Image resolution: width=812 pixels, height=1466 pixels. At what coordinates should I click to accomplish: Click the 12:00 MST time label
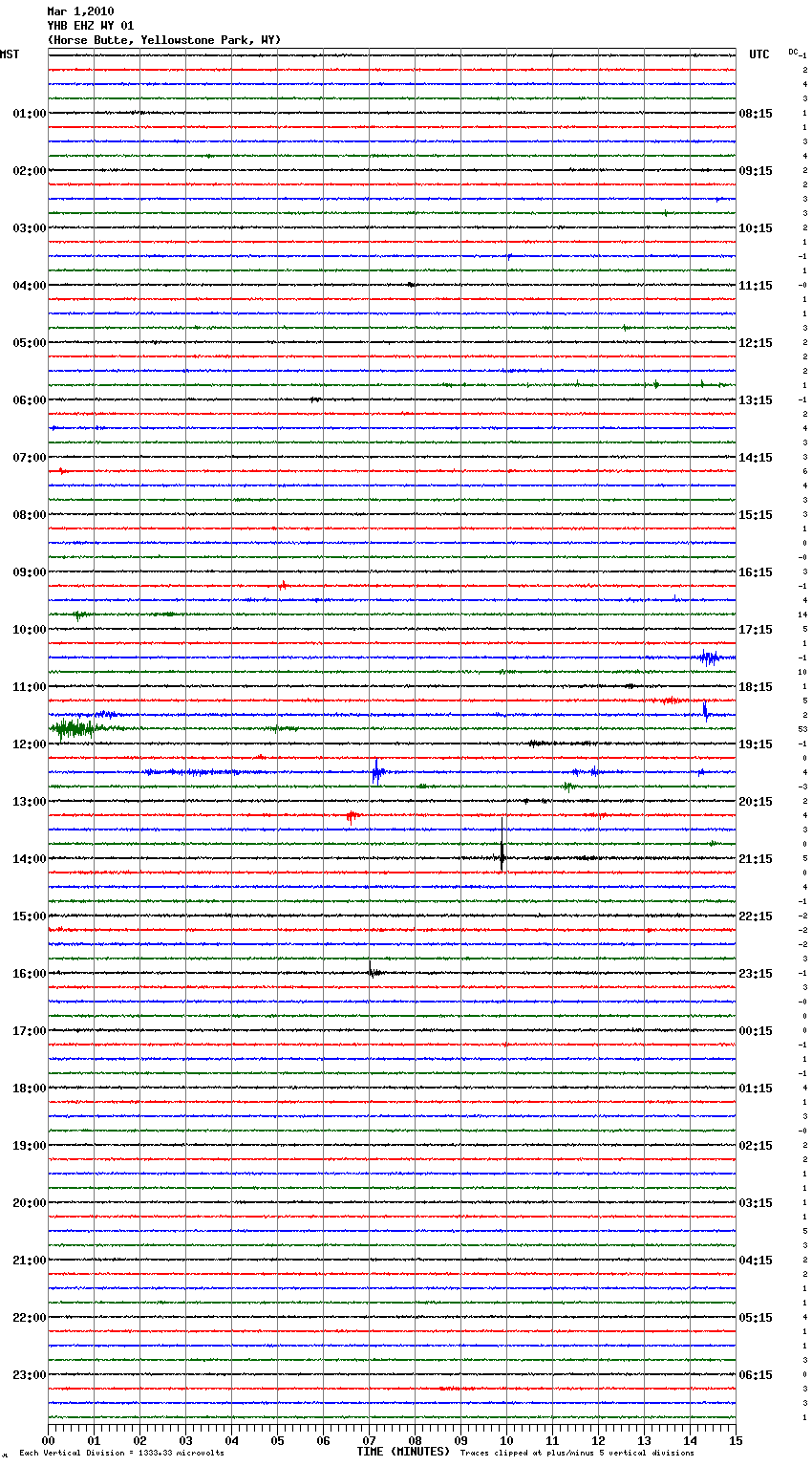30,744
